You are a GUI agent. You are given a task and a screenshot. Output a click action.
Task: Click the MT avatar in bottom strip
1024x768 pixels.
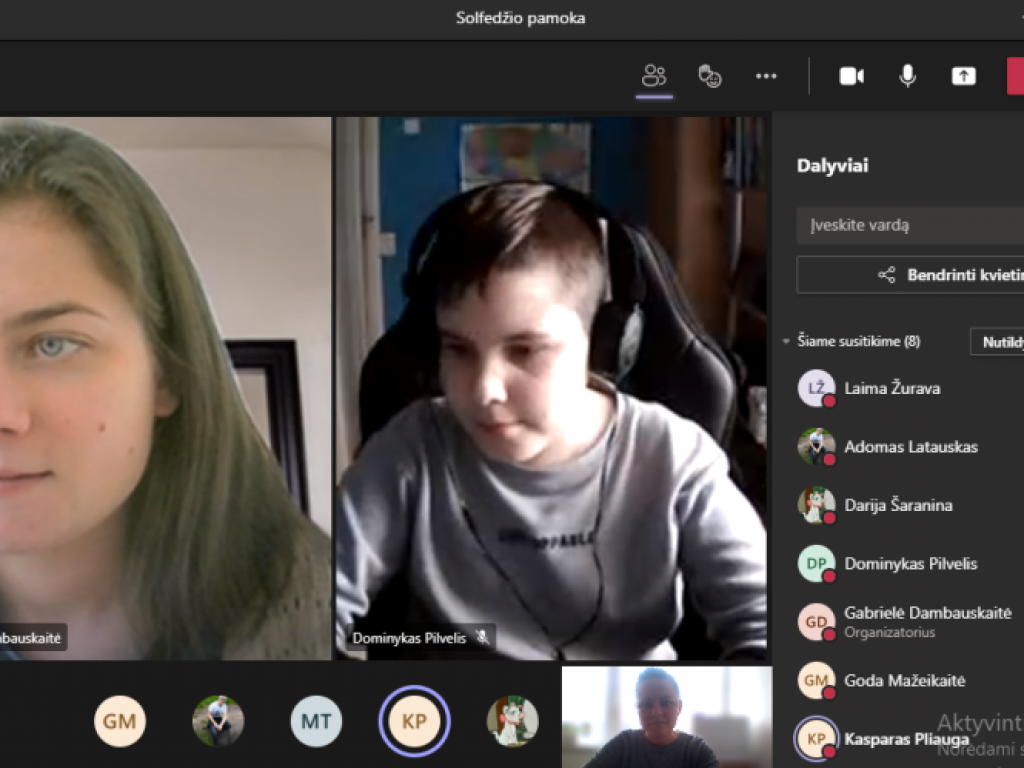tap(316, 721)
